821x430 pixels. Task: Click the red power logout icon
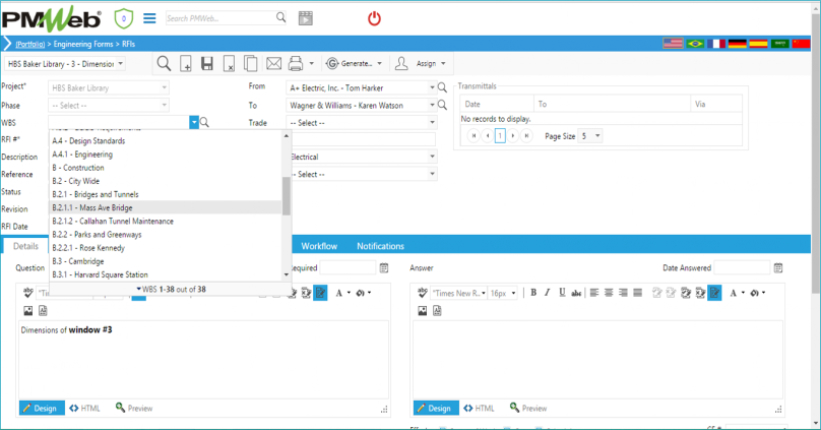point(374,17)
